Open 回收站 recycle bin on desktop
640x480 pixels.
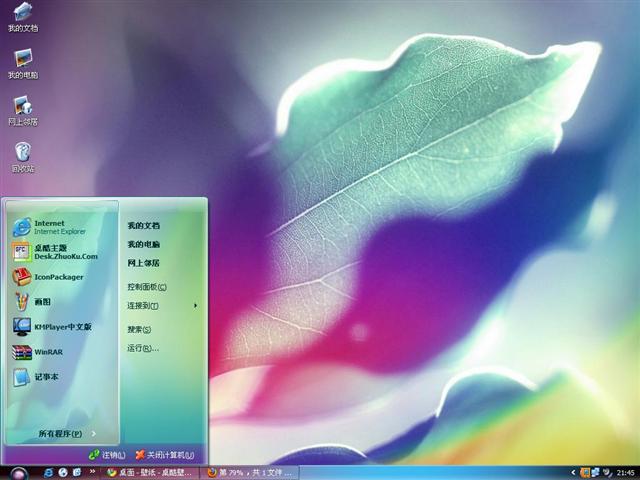point(22,156)
